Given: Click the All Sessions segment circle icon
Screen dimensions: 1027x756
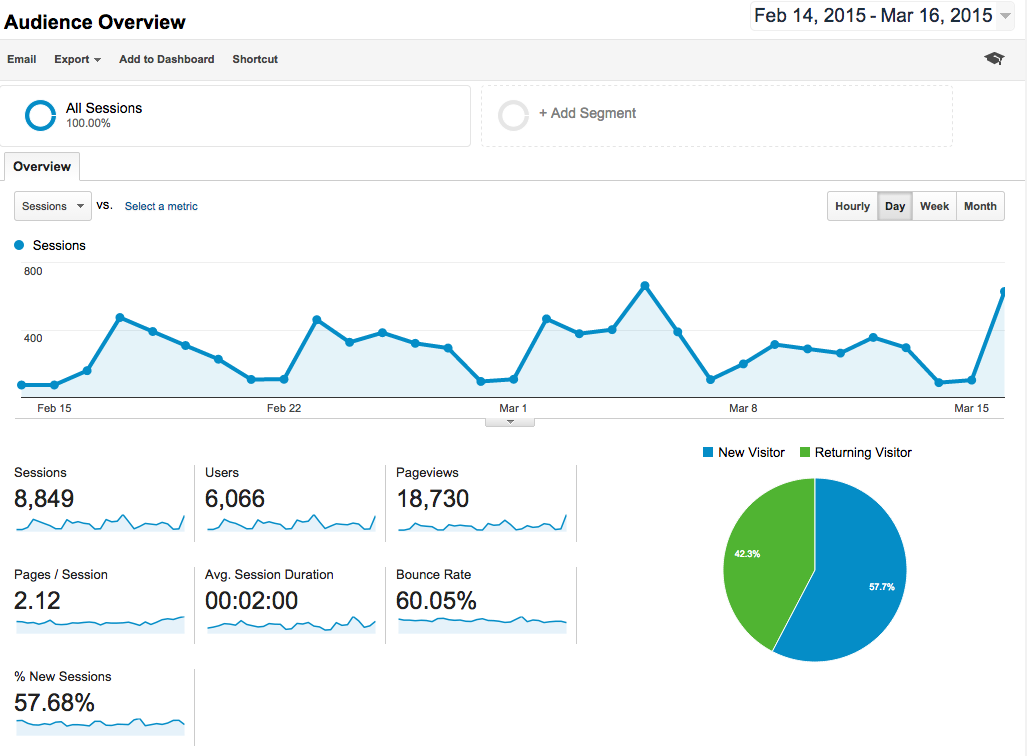Looking at the screenshot, I should click(x=40, y=115).
